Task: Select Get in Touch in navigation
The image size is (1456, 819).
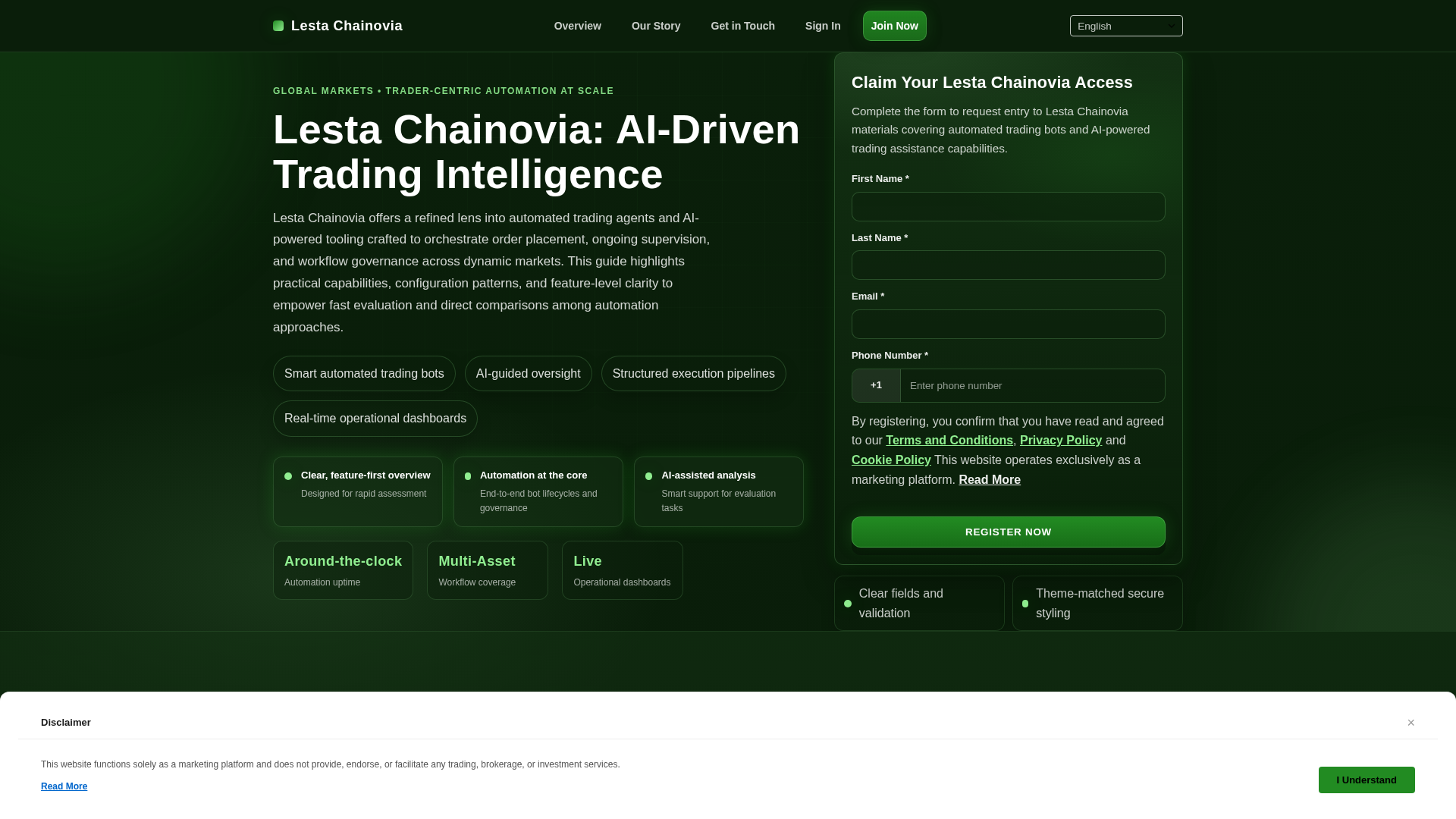Action: (743, 26)
